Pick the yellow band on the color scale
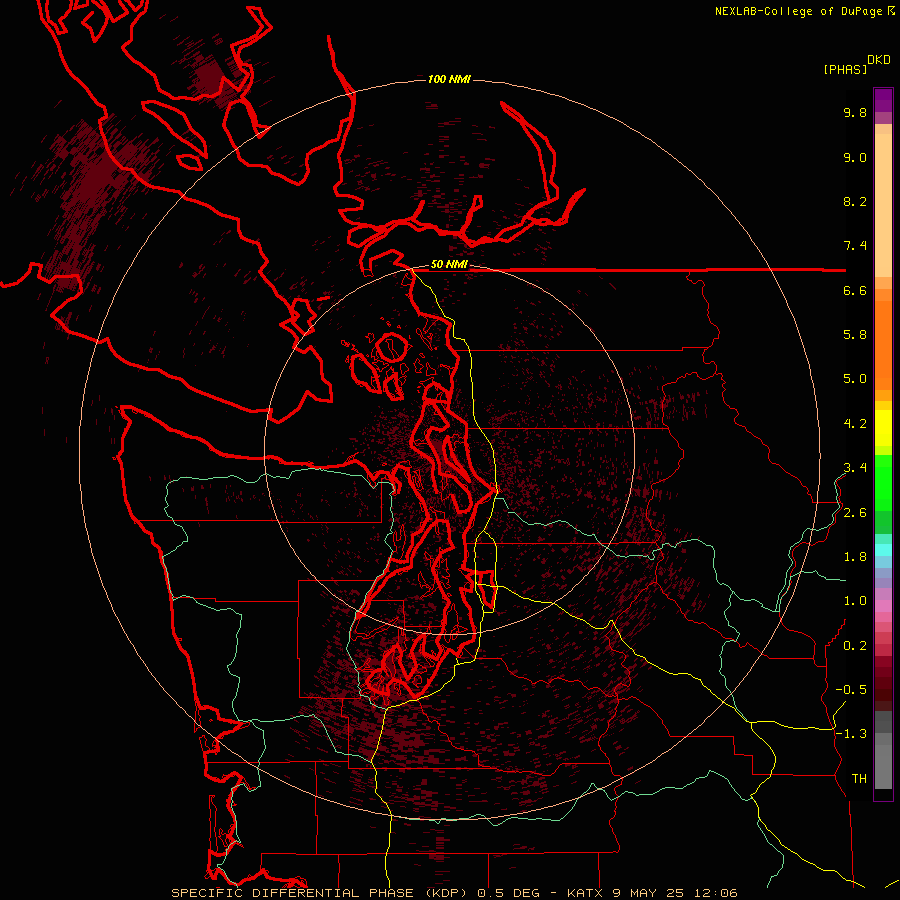 tap(883, 428)
